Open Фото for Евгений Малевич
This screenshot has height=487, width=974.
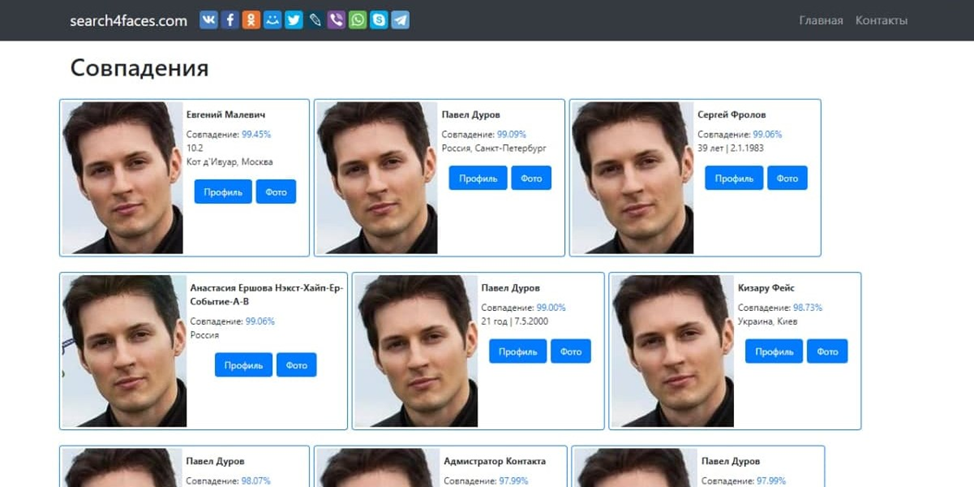pyautogui.click(x=276, y=191)
